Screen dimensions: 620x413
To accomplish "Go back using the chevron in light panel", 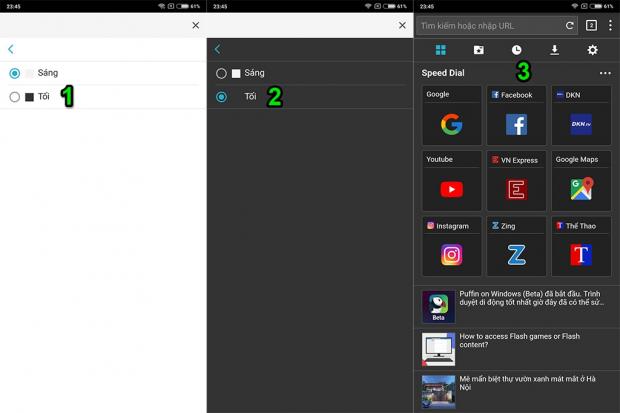I will (11, 48).
